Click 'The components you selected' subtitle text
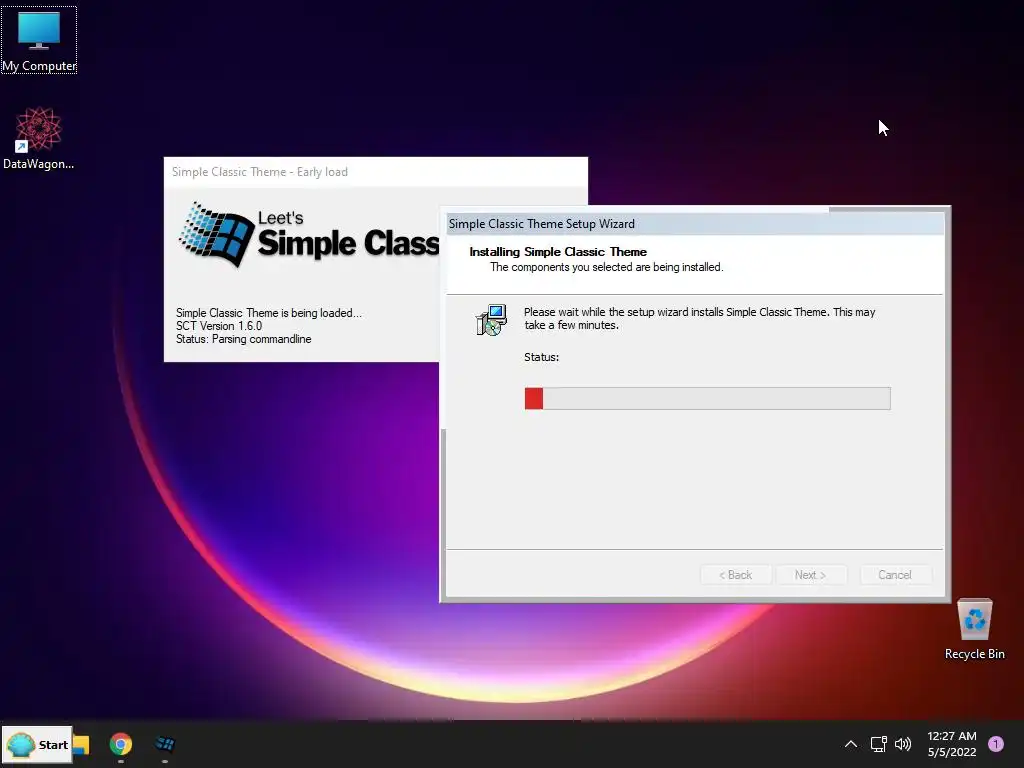 [607, 267]
